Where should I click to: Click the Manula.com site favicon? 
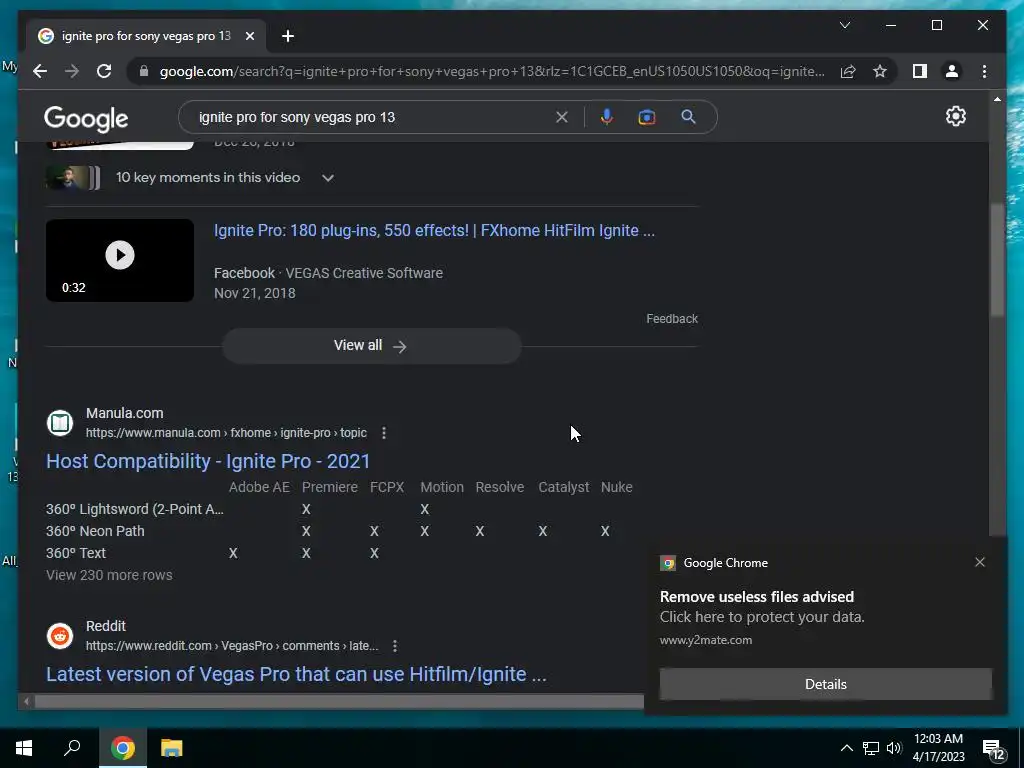[60, 423]
